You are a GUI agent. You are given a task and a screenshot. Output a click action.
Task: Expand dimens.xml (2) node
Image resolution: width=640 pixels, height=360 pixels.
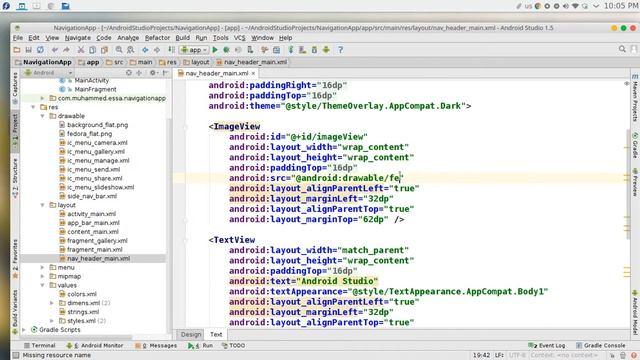point(52,303)
